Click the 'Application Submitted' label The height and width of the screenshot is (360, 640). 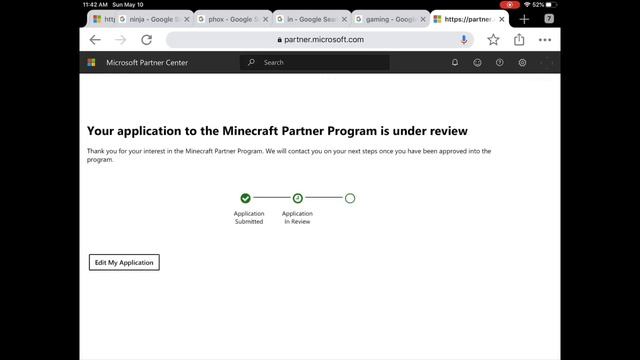[249, 218]
